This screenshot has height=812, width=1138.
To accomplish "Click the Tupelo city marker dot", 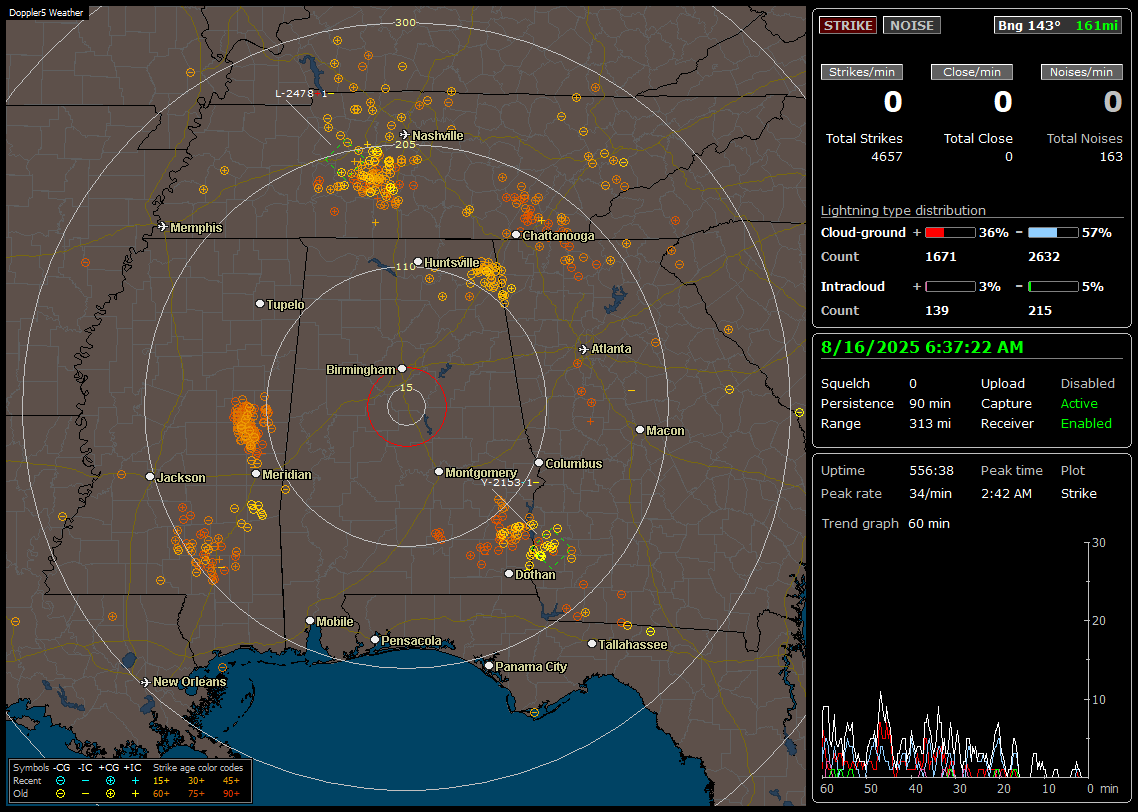I will click(260, 303).
